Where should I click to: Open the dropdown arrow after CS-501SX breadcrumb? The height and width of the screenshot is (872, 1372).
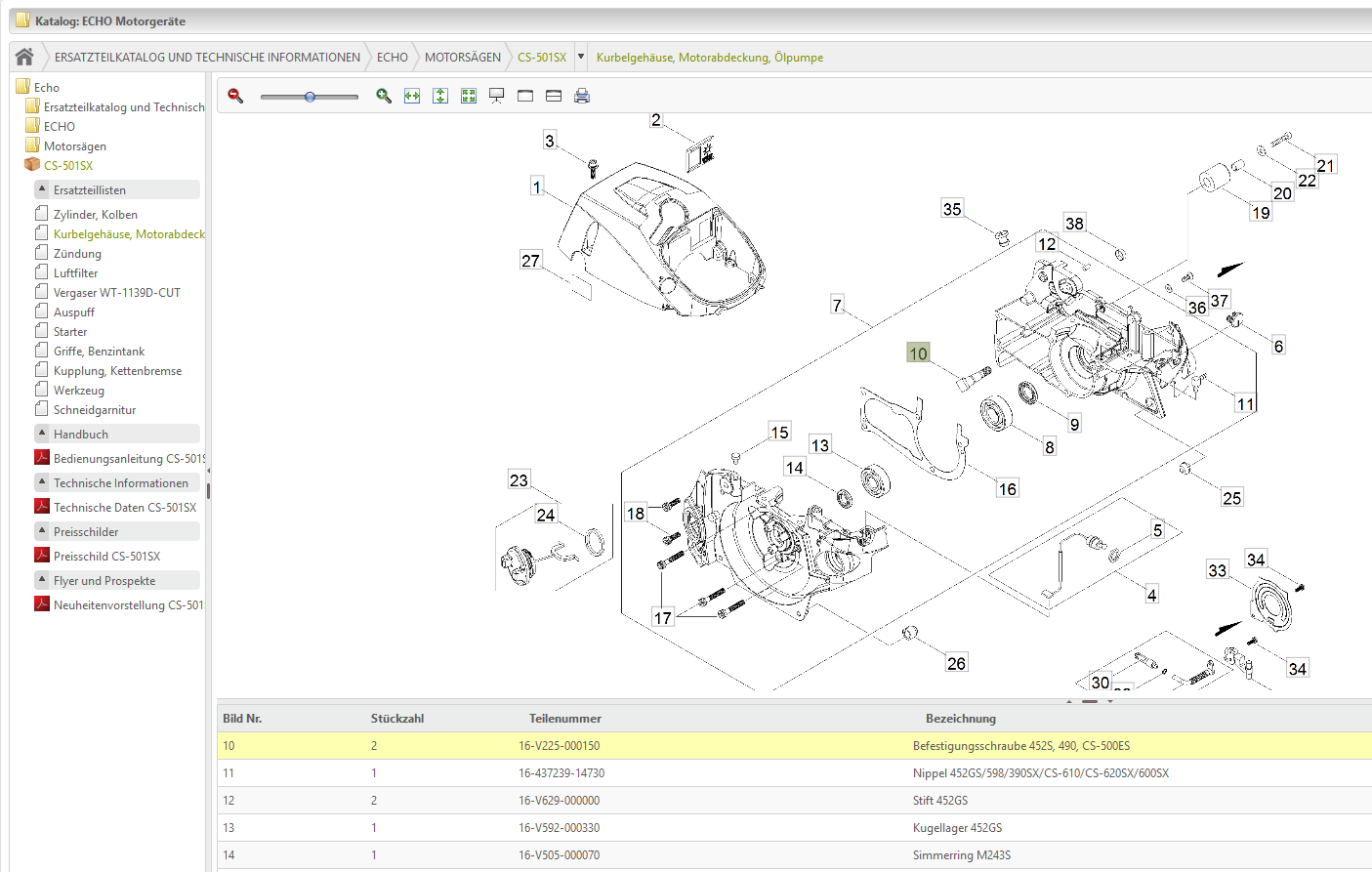point(581,57)
